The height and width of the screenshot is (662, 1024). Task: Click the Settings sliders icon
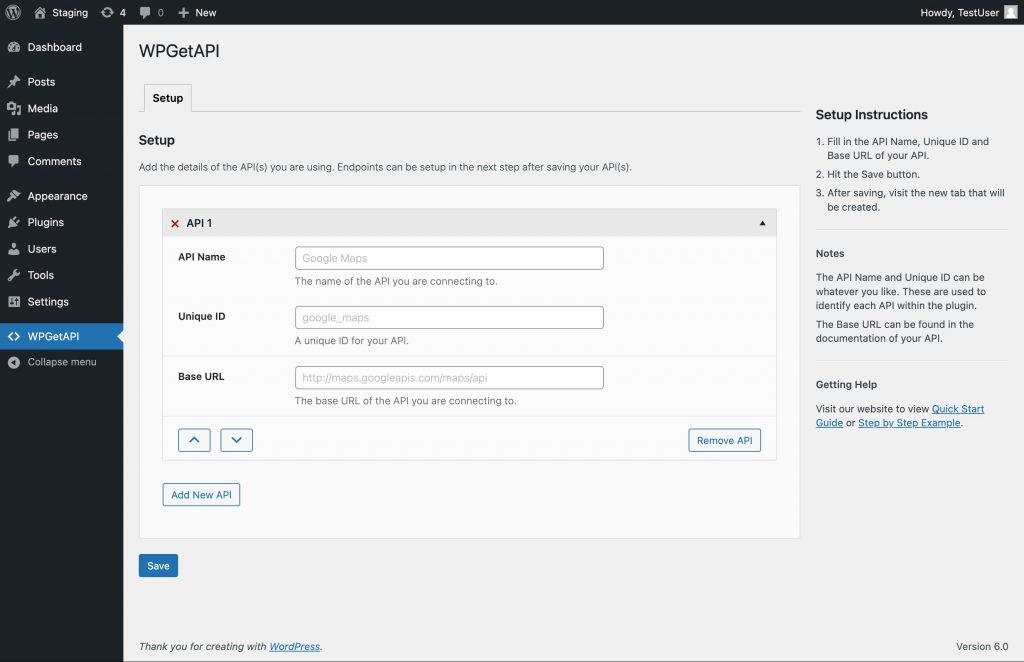tap(14, 302)
